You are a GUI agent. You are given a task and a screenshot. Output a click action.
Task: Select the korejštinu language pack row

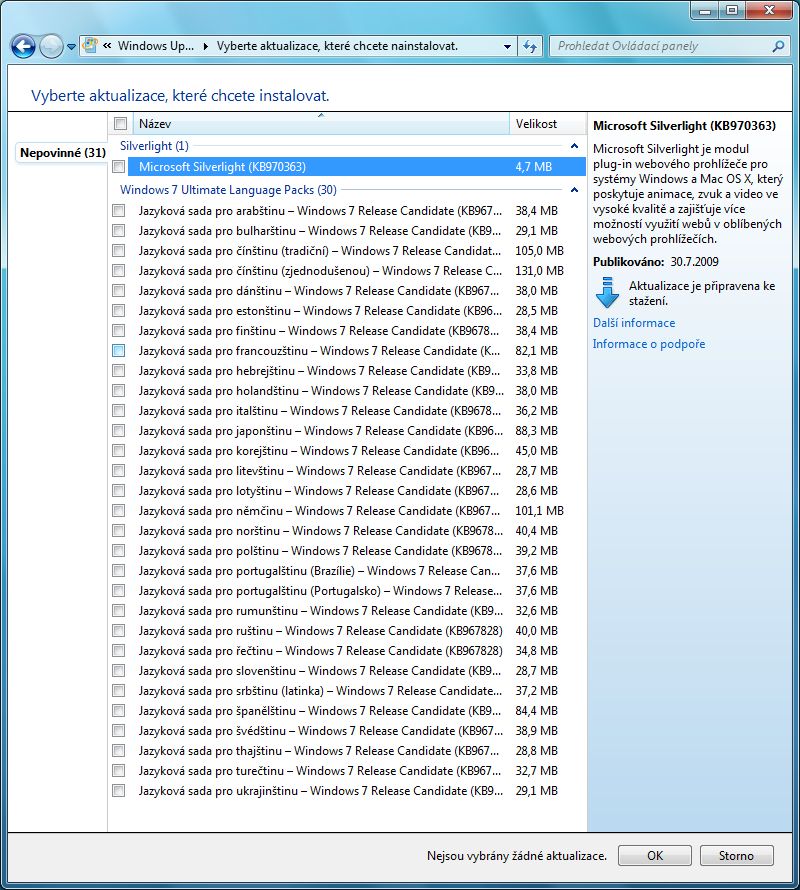(x=349, y=451)
